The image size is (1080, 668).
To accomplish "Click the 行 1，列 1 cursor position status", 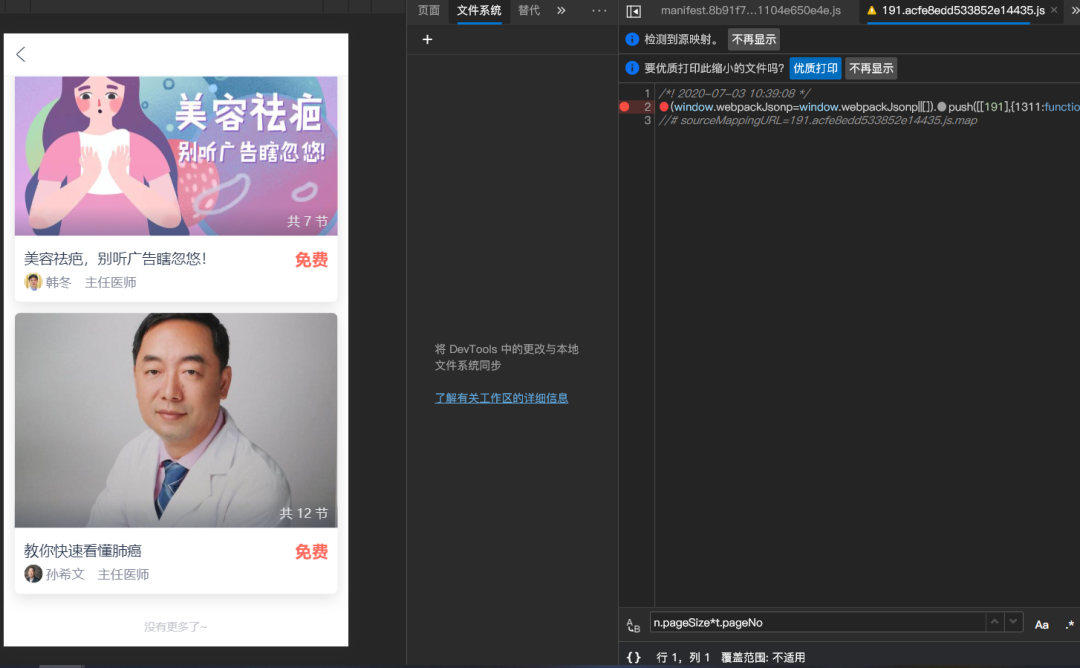I will coord(683,657).
